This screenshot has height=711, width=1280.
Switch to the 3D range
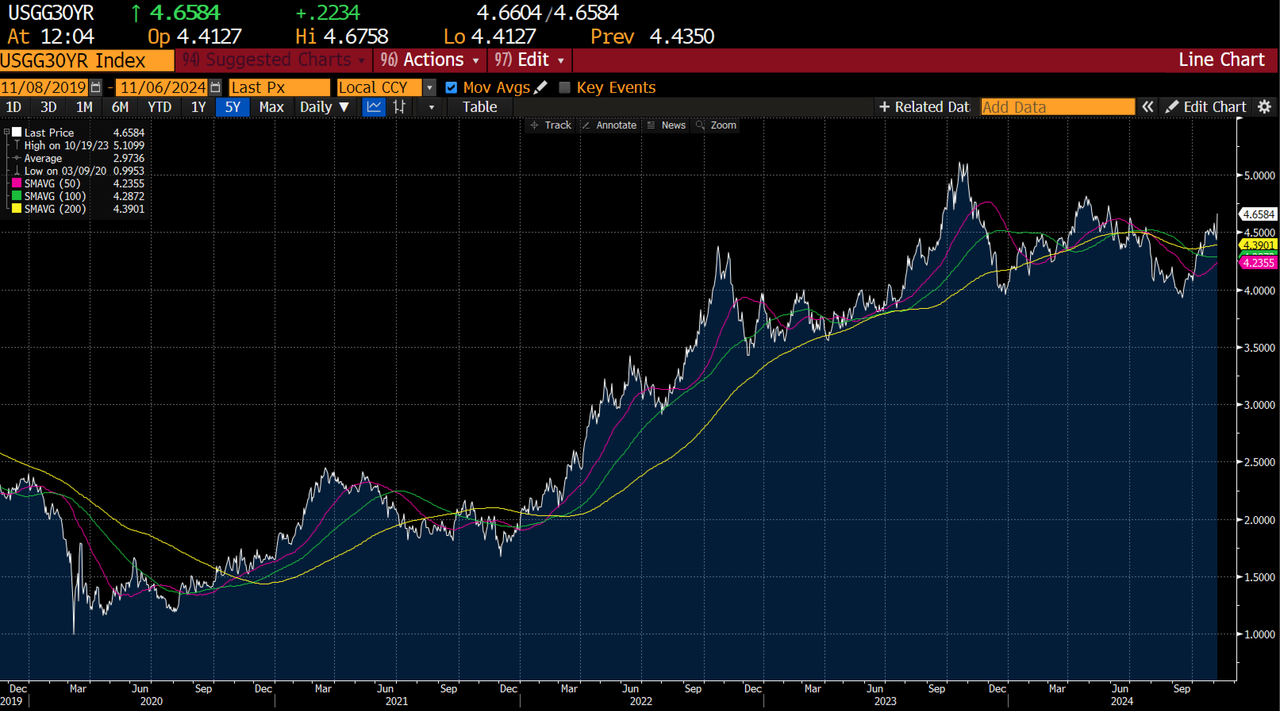[48, 107]
